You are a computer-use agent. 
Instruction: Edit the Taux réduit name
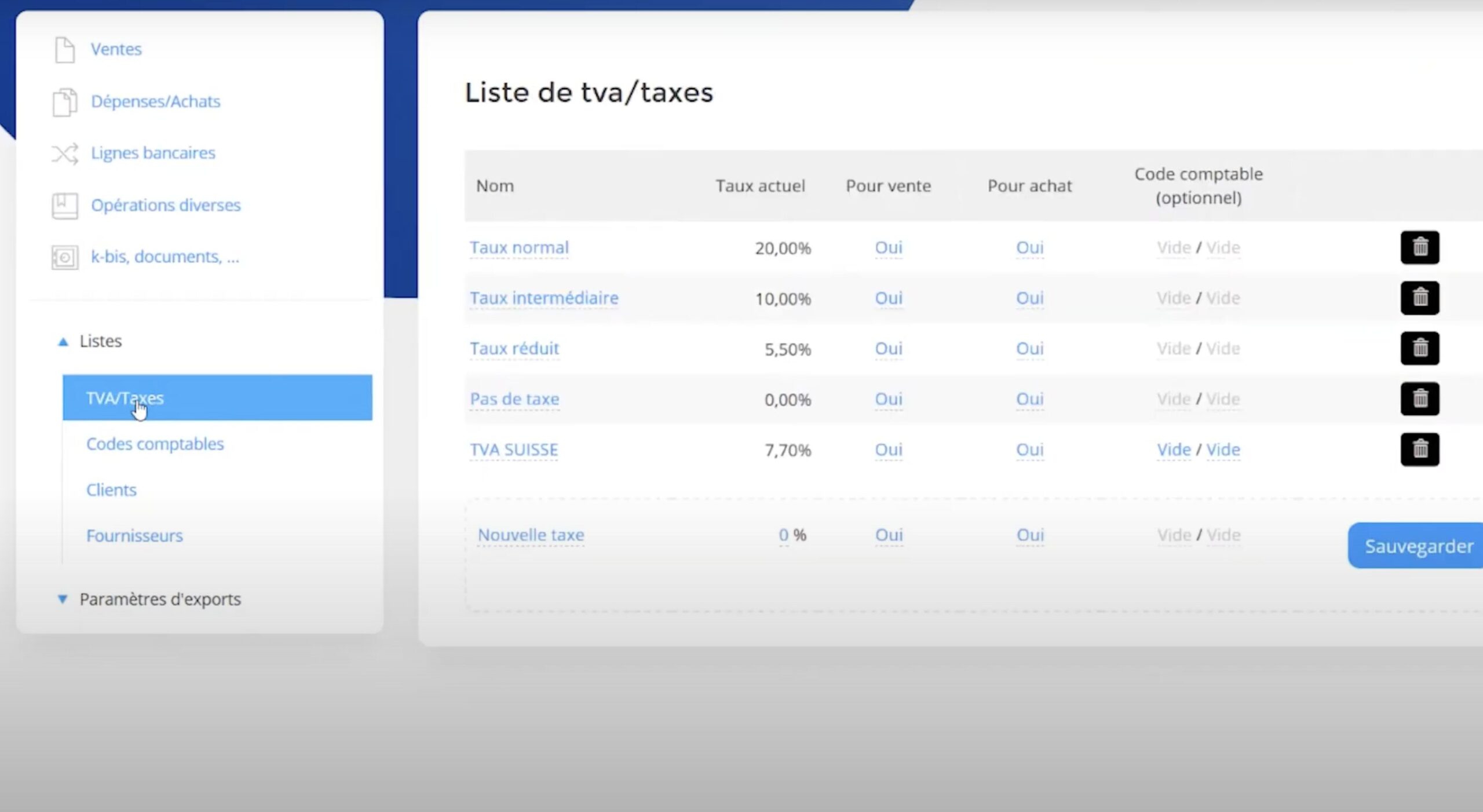click(514, 349)
